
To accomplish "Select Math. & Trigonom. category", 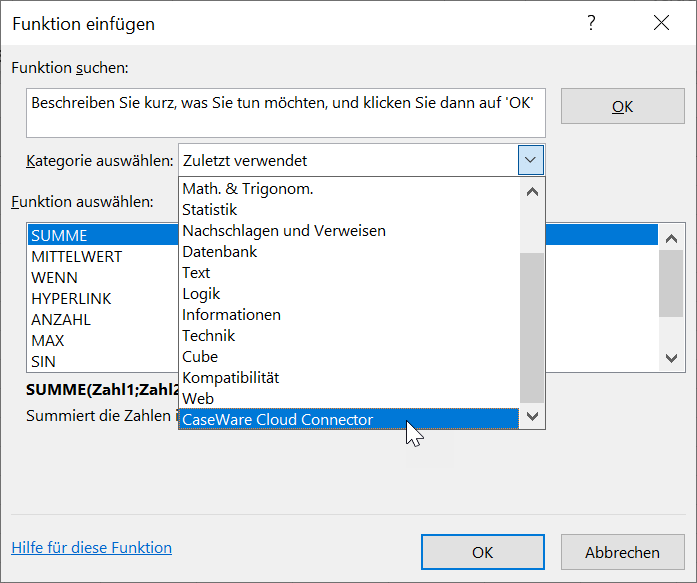I will coord(348,189).
